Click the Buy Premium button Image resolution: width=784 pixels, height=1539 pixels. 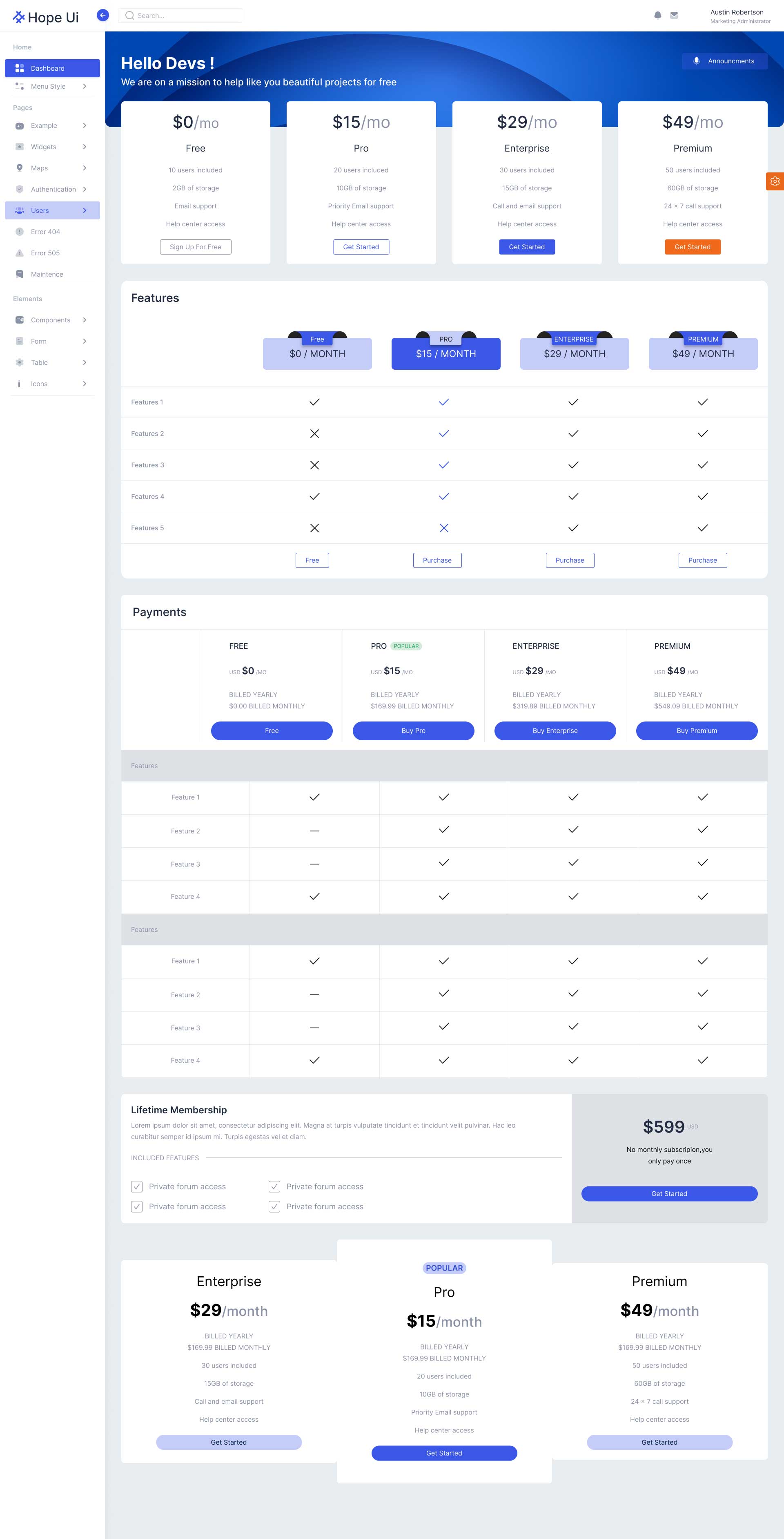coord(697,730)
